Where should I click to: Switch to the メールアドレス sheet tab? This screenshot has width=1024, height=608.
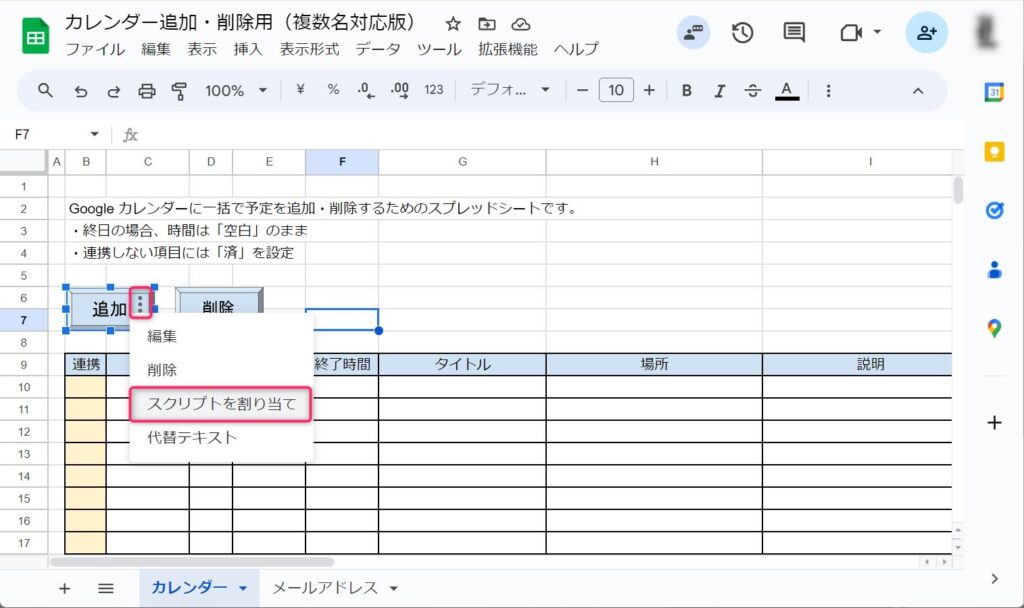[x=324, y=588]
